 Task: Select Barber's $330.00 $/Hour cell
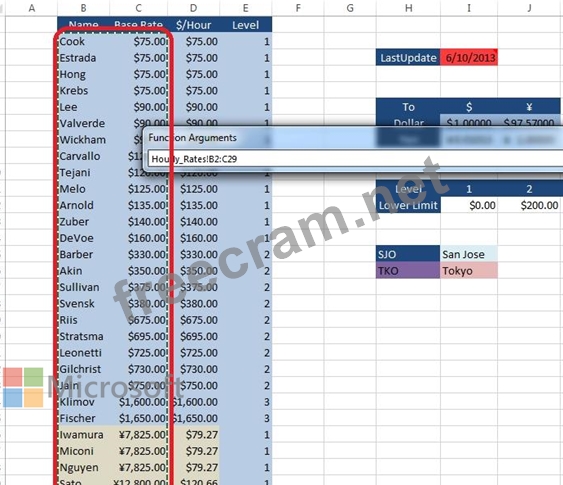194,255
